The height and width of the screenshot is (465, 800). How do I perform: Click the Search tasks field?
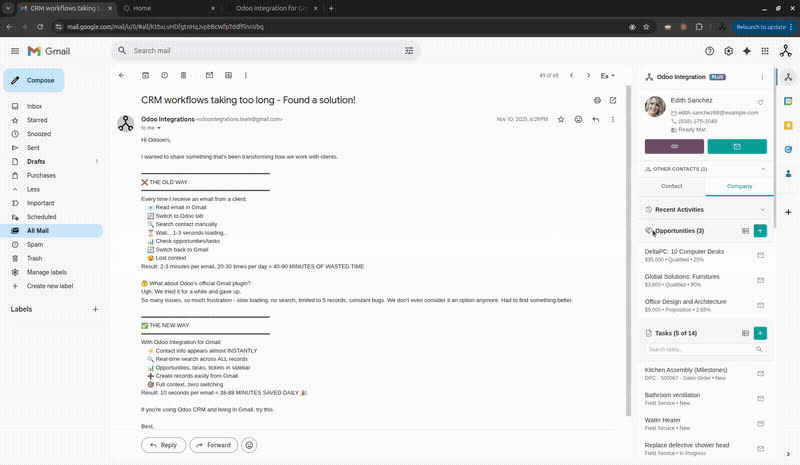[x=705, y=350]
